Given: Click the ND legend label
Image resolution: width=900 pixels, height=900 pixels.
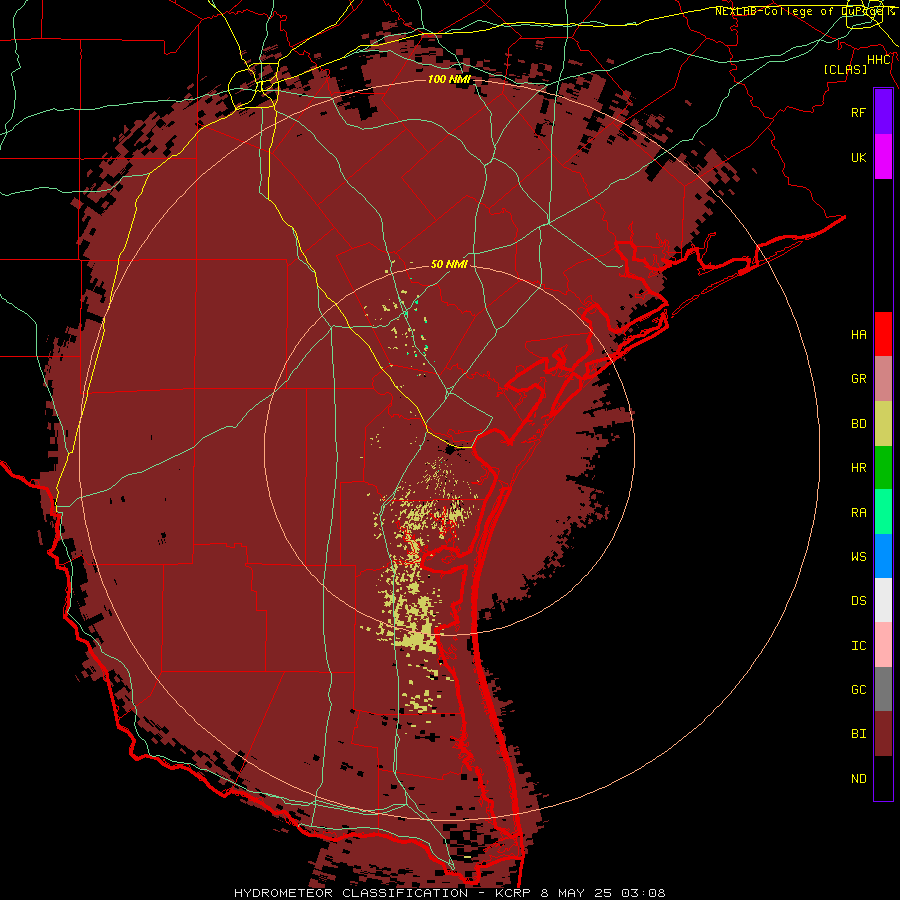Looking at the screenshot, I should click(858, 779).
